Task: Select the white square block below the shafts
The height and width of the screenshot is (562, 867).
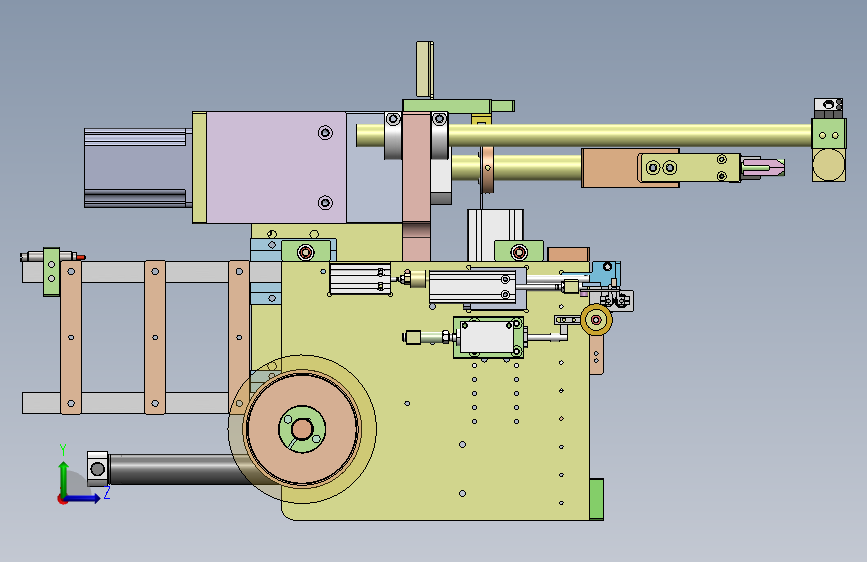Action: tap(495, 235)
